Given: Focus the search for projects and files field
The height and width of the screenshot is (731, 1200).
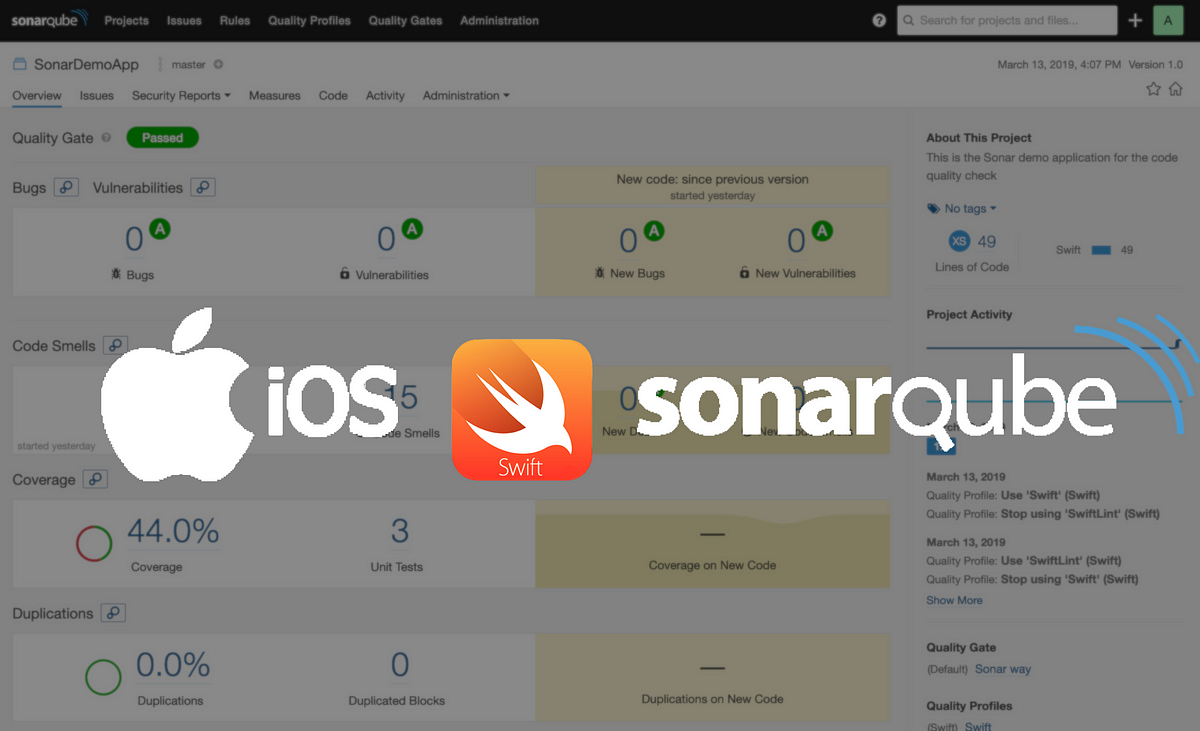Looking at the screenshot, I should tap(1007, 20).
